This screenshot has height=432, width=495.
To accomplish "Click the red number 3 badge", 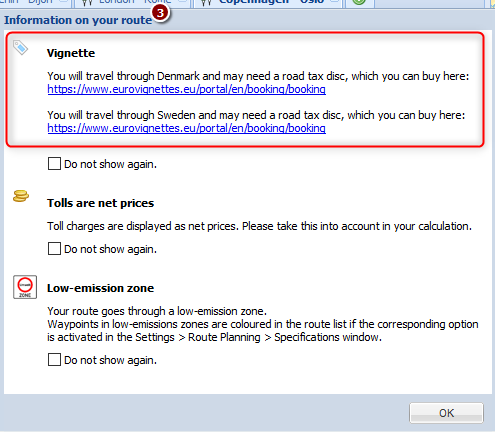I will tap(160, 13).
